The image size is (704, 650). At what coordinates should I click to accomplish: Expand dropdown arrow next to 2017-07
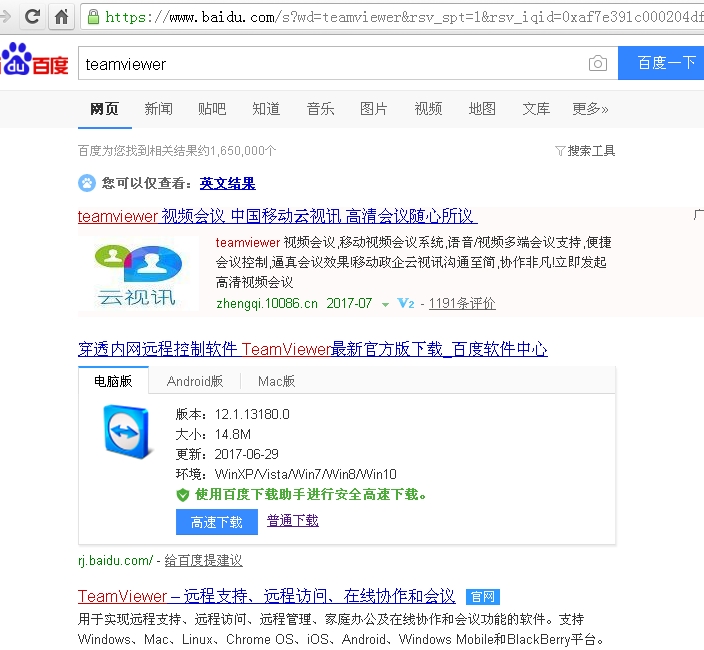point(385,305)
